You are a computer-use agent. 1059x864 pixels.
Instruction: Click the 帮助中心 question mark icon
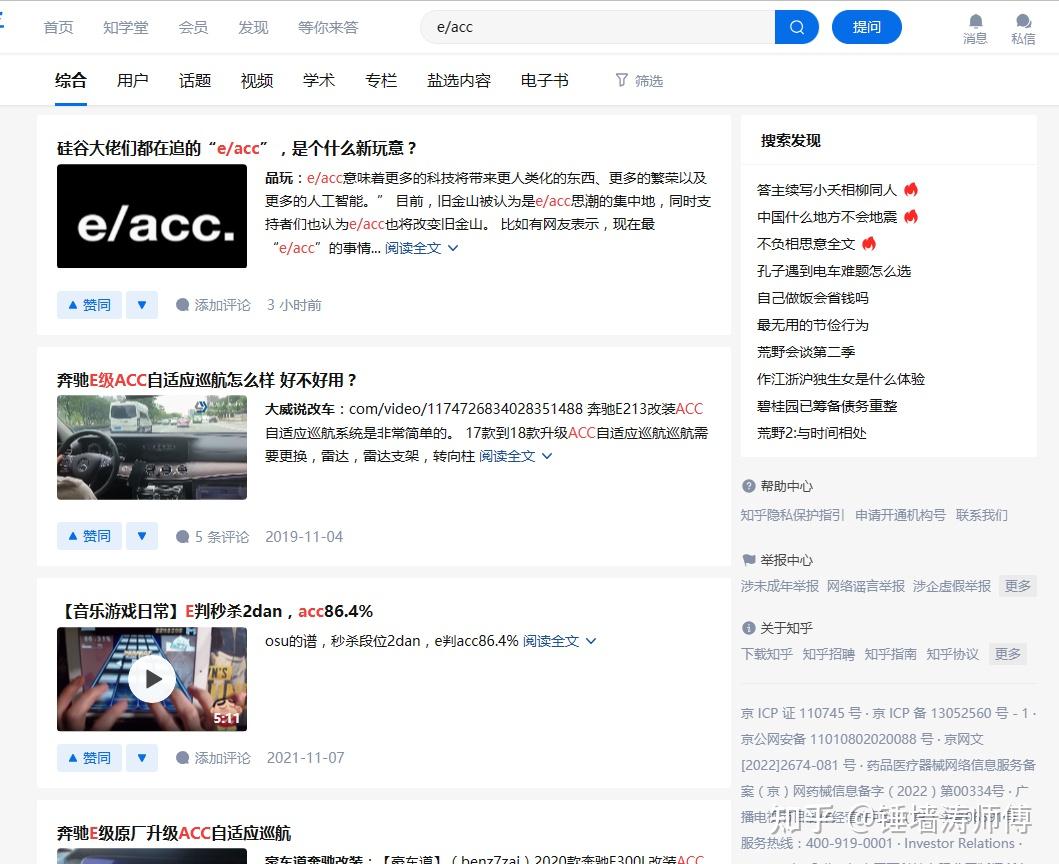click(x=749, y=486)
